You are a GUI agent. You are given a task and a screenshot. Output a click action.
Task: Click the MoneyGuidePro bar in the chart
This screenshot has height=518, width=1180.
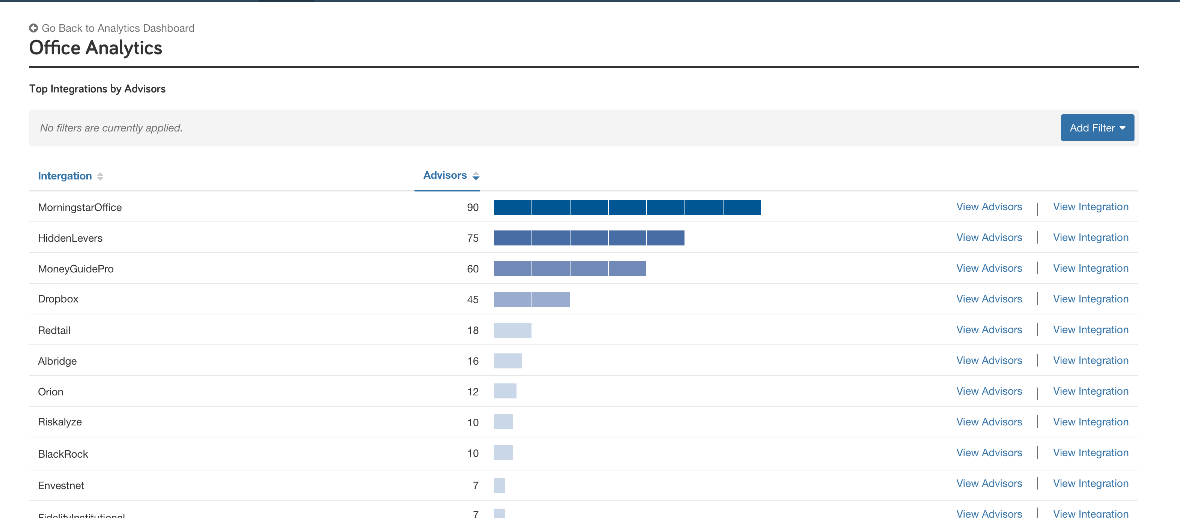point(570,269)
